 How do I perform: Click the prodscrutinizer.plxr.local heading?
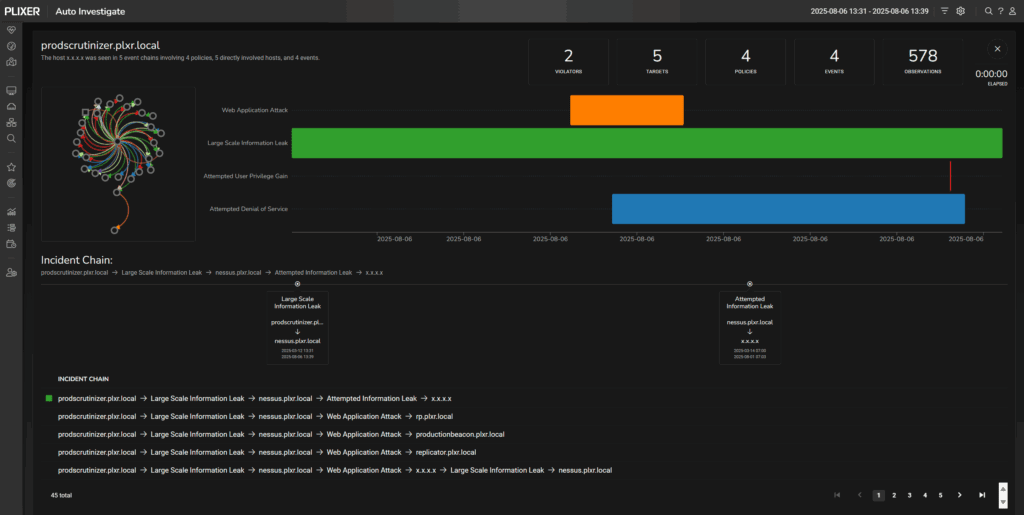coord(101,45)
